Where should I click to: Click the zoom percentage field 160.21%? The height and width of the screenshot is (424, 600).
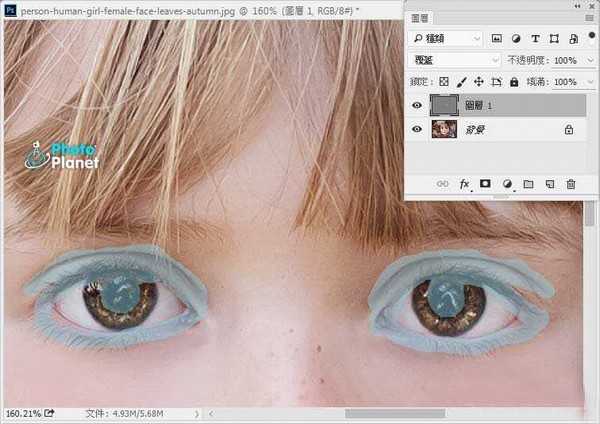tap(23, 414)
